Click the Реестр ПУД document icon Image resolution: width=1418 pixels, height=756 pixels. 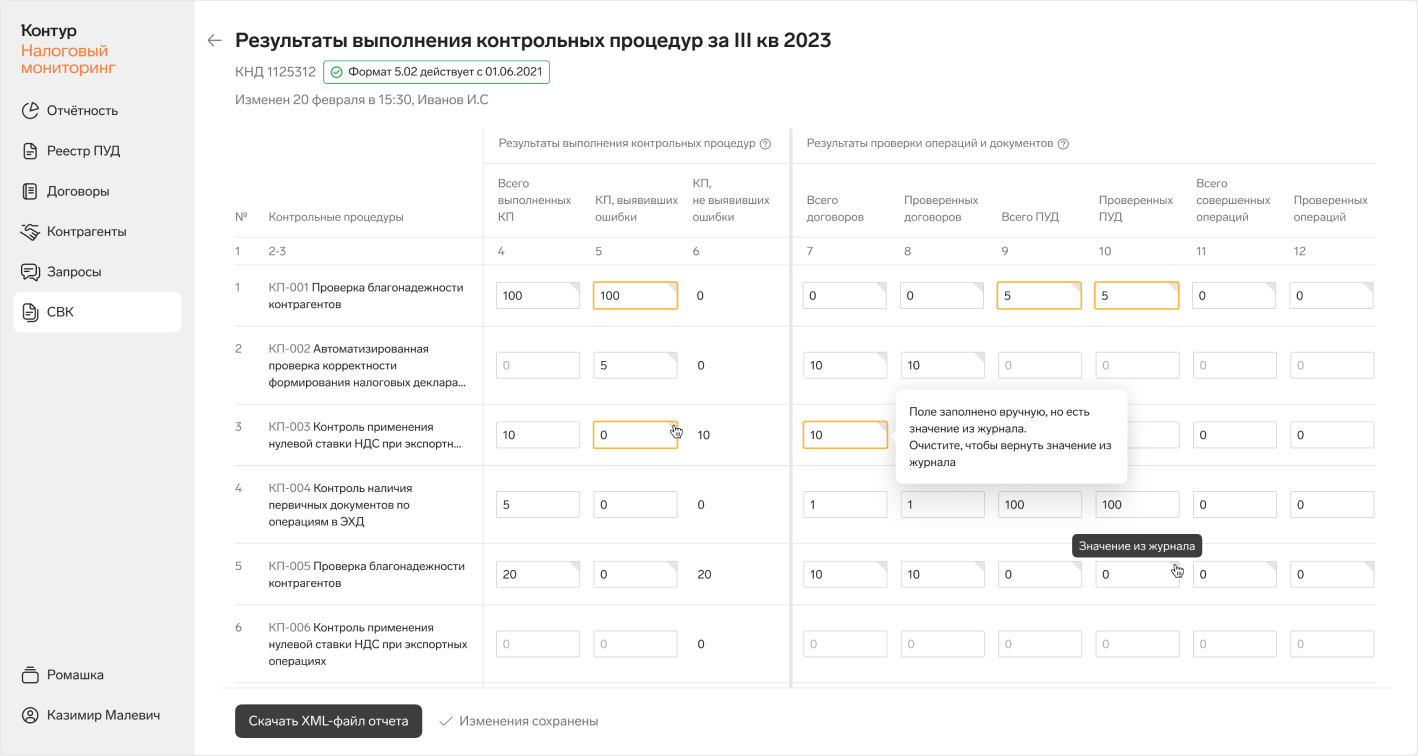click(30, 151)
